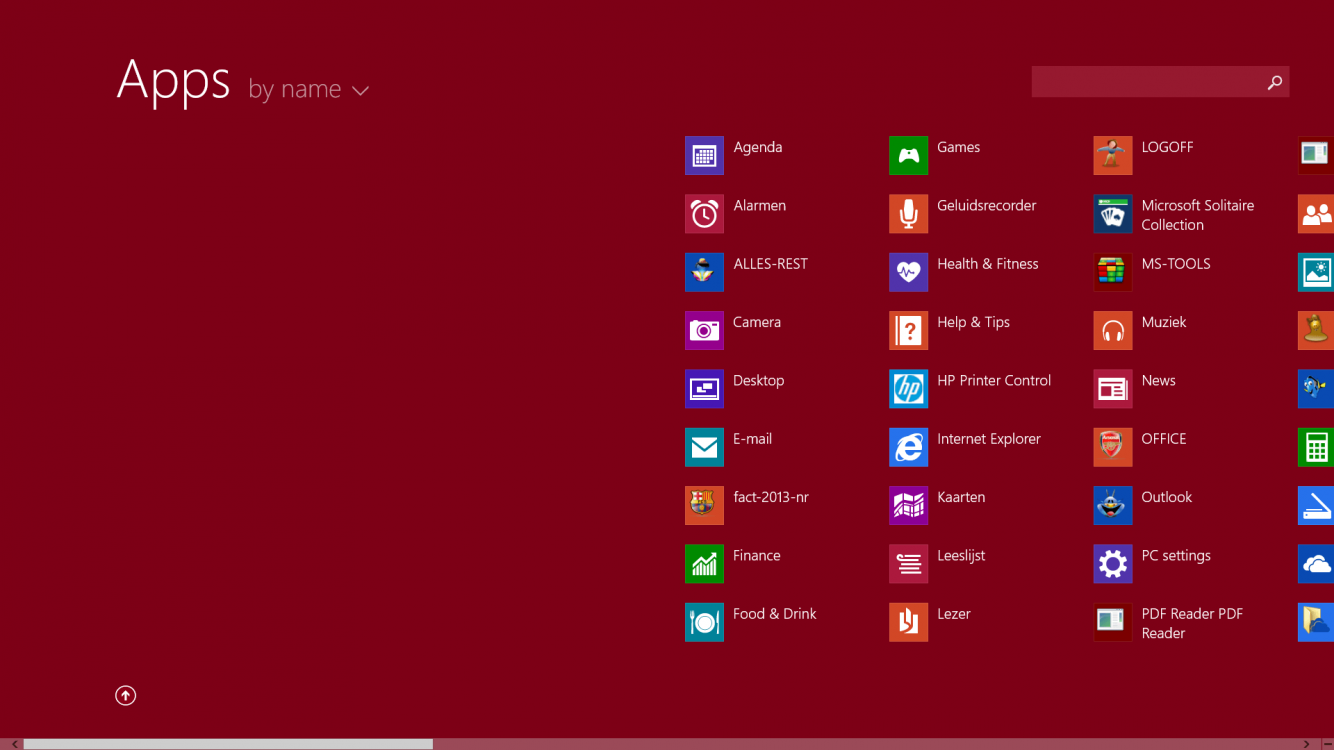Open the ALLES-REST app icon
The width and height of the screenshot is (1334, 750).
point(704,272)
